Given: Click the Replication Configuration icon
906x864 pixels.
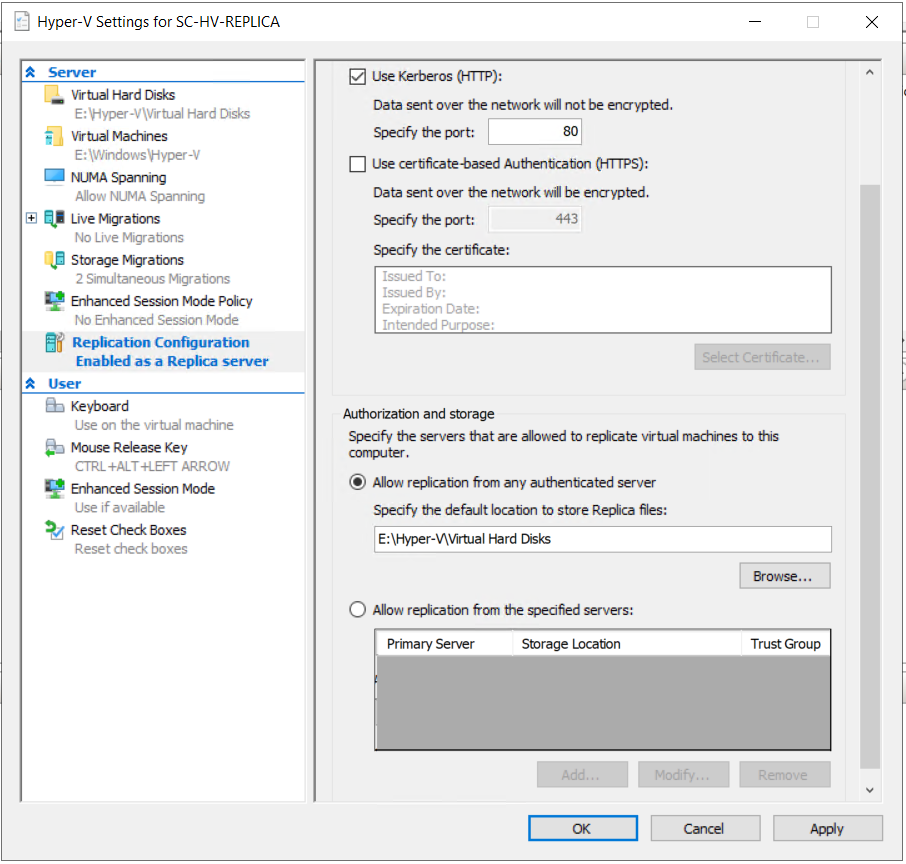Looking at the screenshot, I should click(x=54, y=342).
